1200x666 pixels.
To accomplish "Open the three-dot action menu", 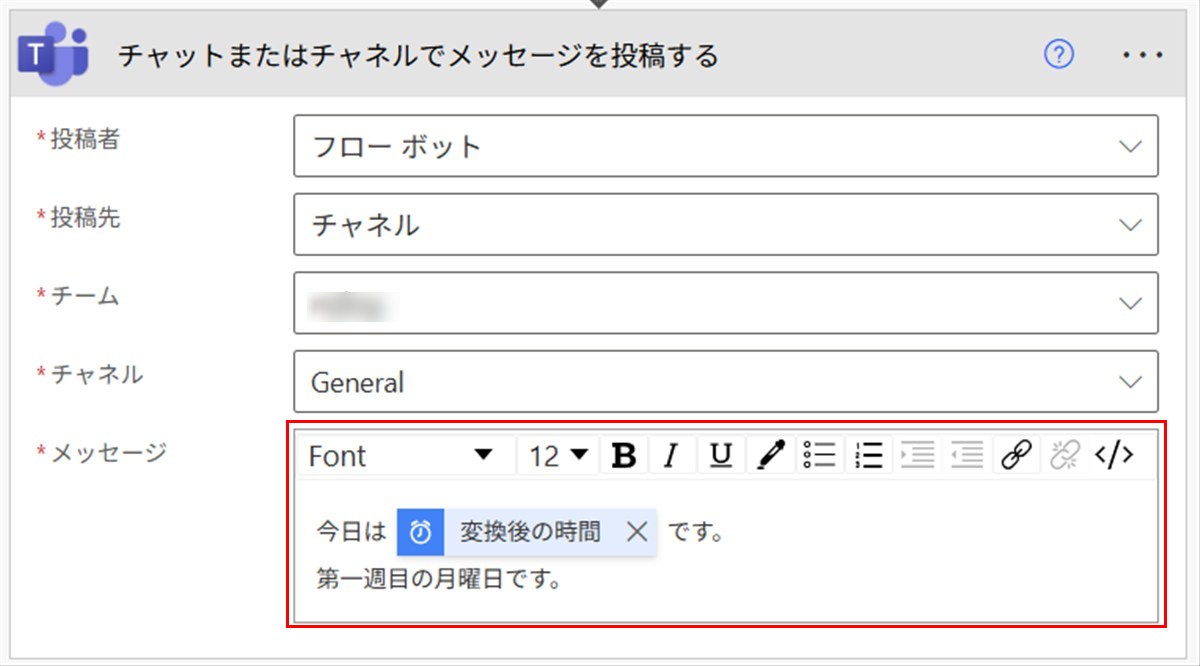I will 1143,55.
